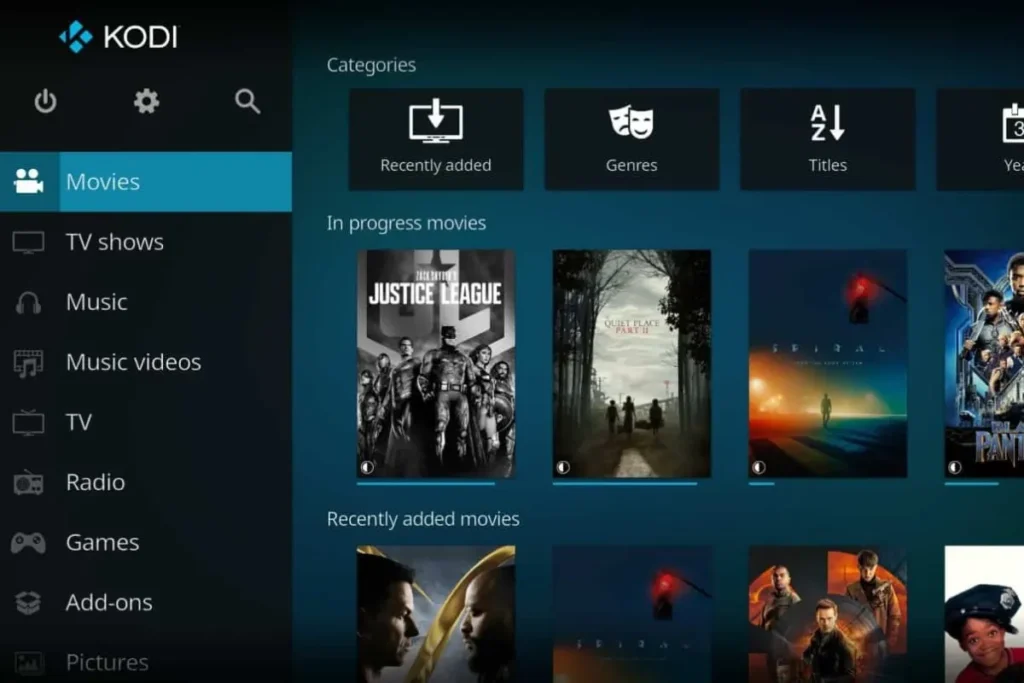
Task: Click the Titles A-Z sort icon
Action: pos(827,123)
